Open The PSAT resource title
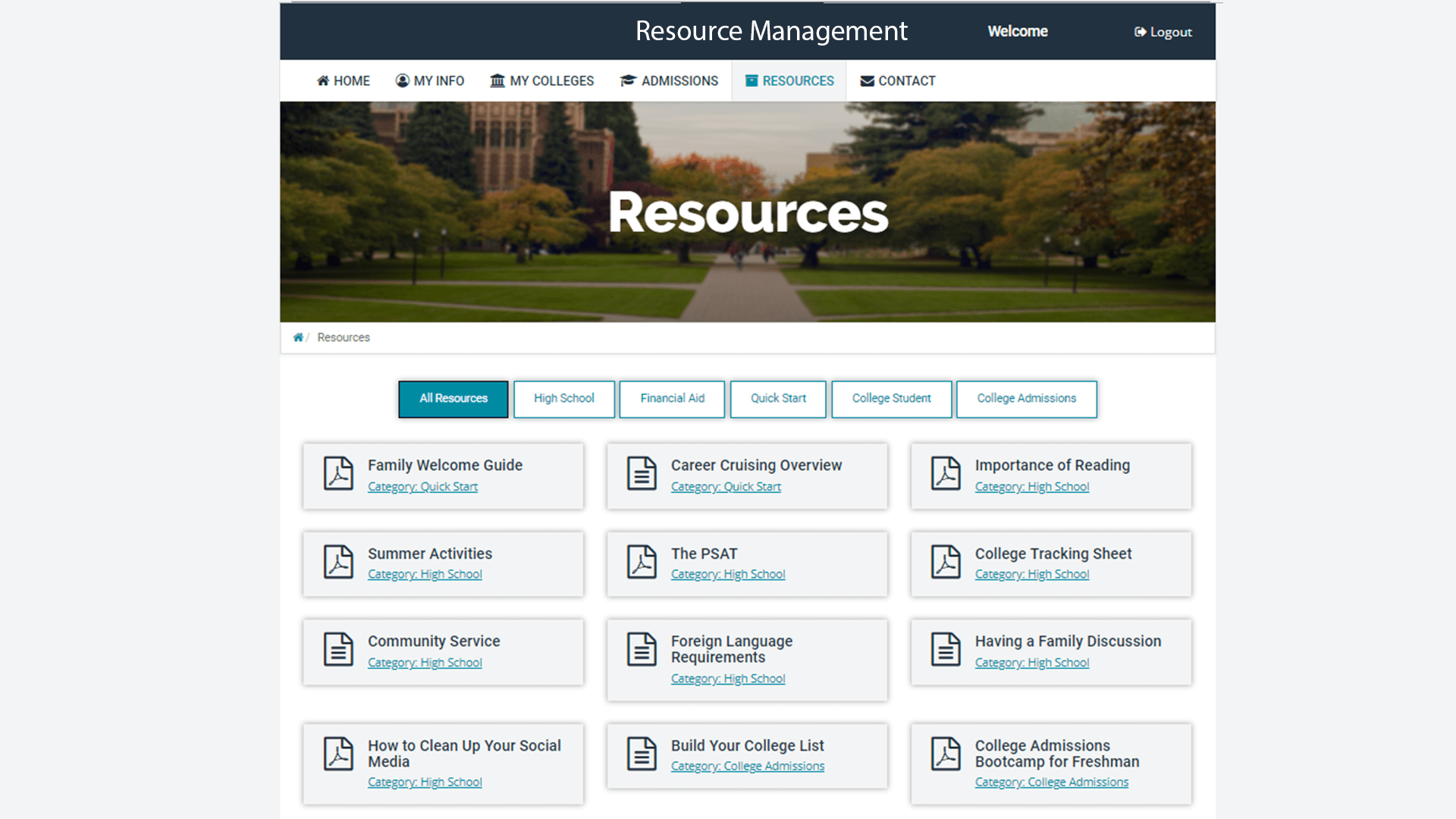Screen dimensions: 1456x819 704,554
